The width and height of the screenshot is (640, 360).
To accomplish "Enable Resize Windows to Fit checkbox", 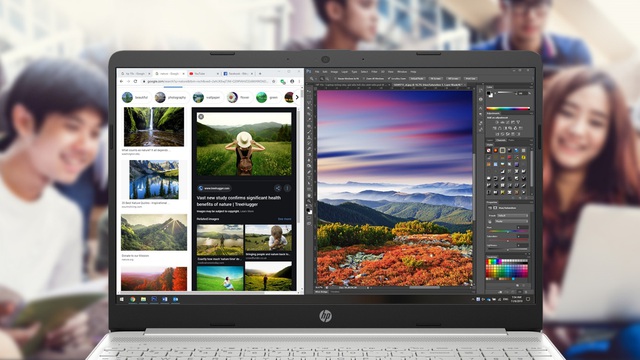I will pos(336,78).
